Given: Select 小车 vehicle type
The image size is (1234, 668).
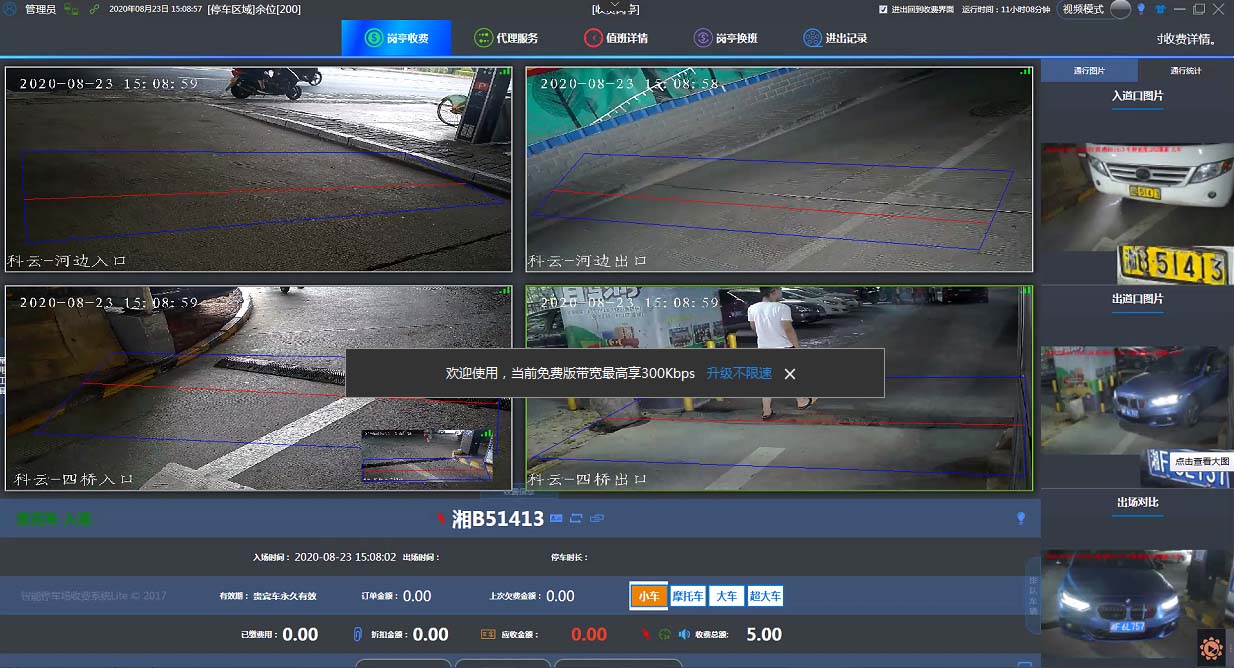Looking at the screenshot, I should (648, 596).
